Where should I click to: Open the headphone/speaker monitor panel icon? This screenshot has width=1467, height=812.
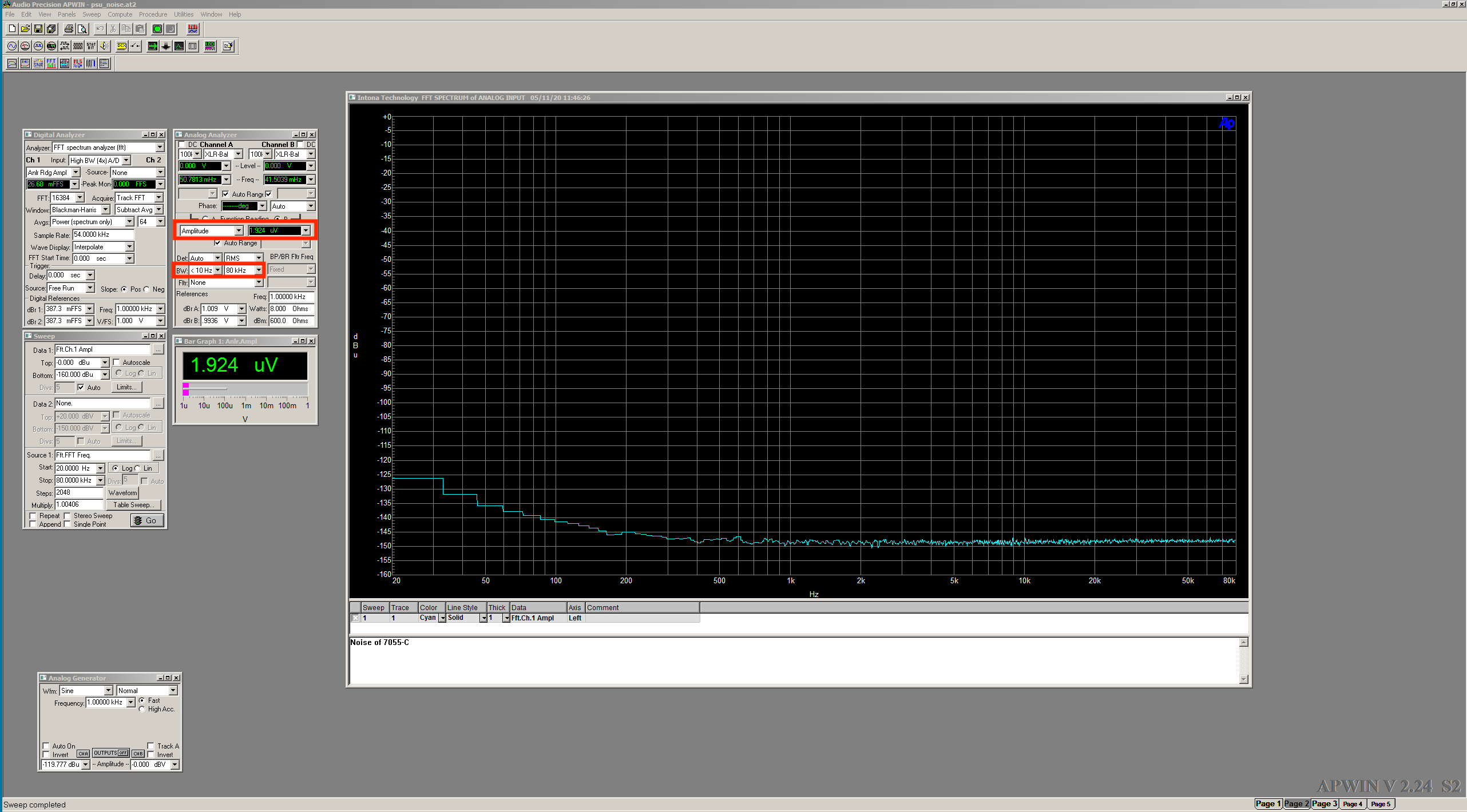[104, 46]
